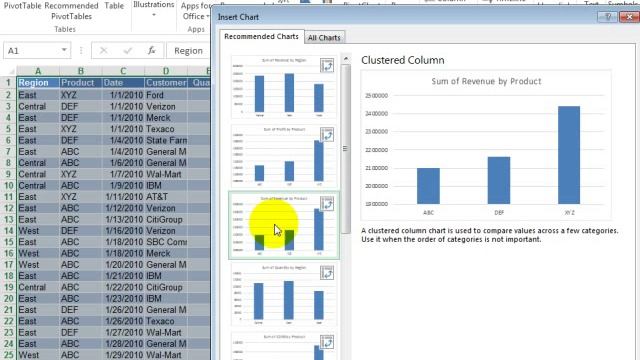The height and width of the screenshot is (360, 640).
Task: Click cell containing AT&T
Action: click(x=166, y=197)
